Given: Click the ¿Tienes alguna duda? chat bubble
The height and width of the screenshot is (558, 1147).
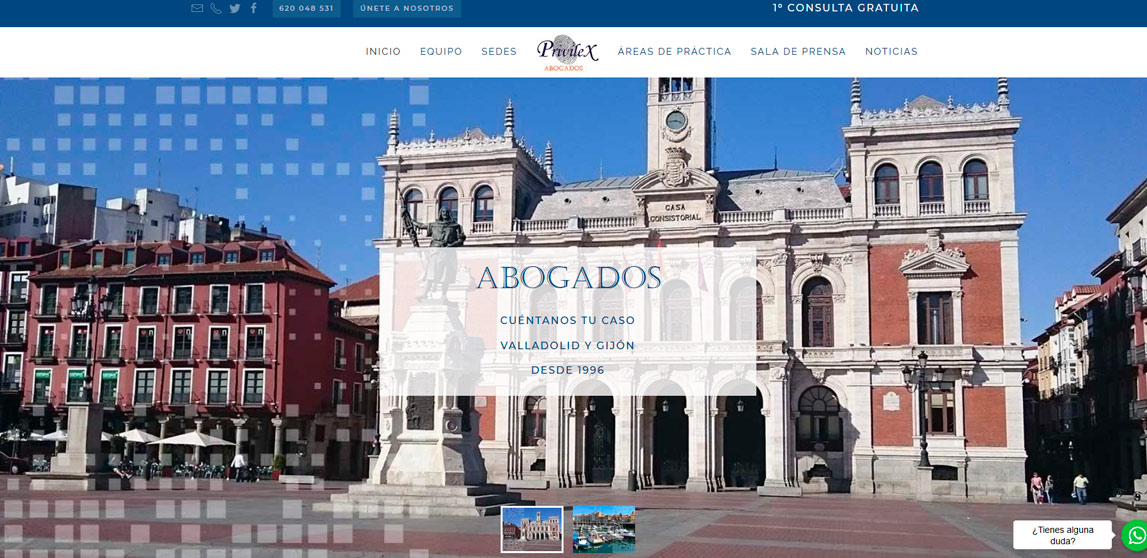Looking at the screenshot, I should click(1062, 535).
